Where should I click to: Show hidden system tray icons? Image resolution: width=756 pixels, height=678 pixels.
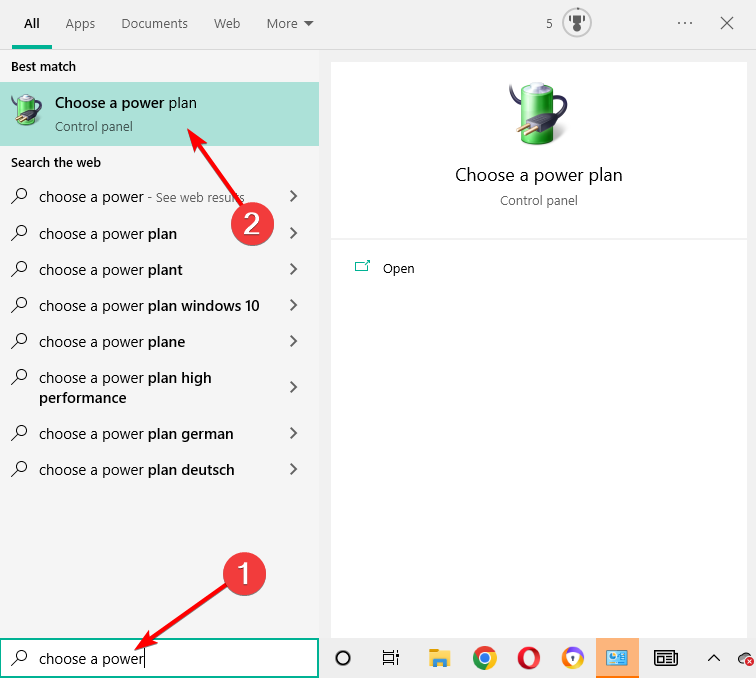pyautogui.click(x=714, y=658)
